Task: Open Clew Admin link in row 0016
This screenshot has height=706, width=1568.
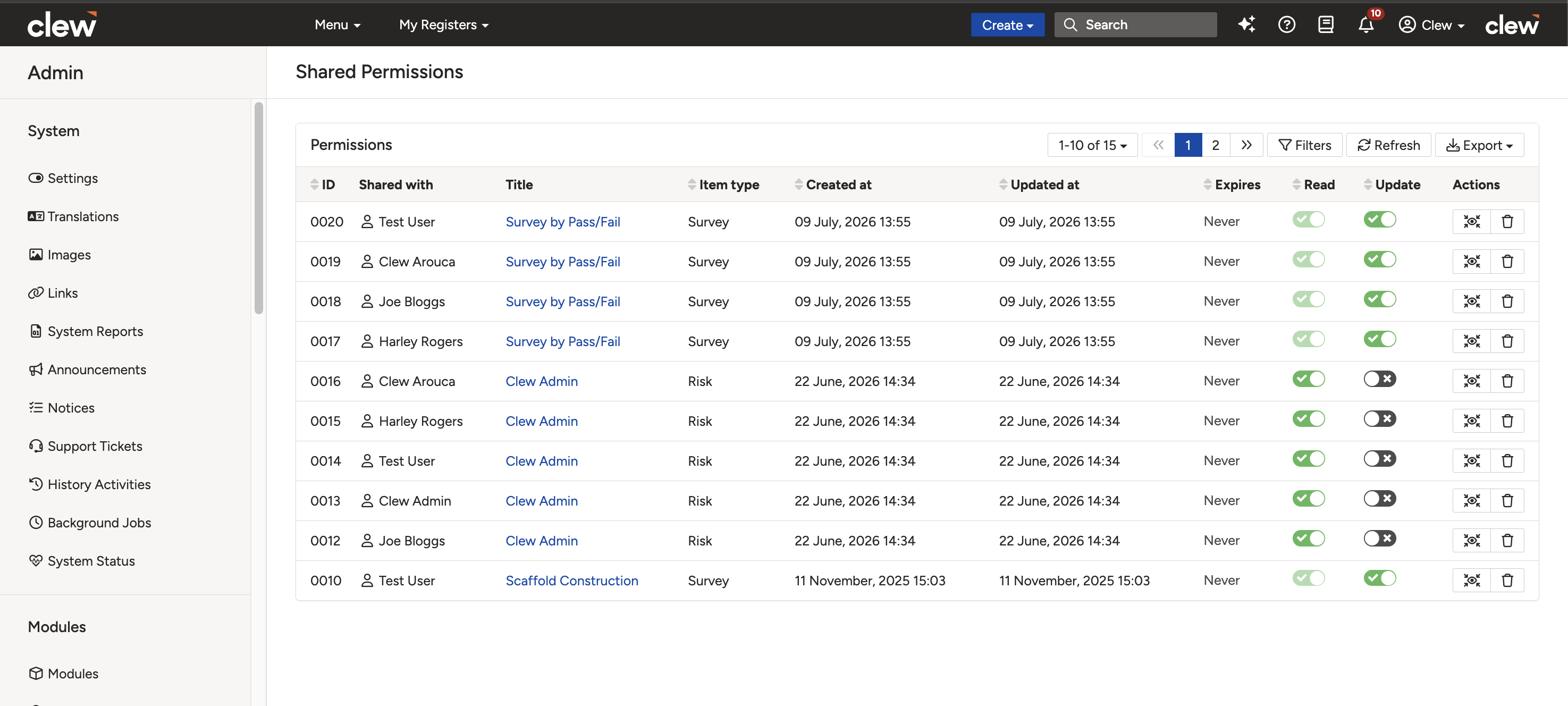Action: (542, 381)
